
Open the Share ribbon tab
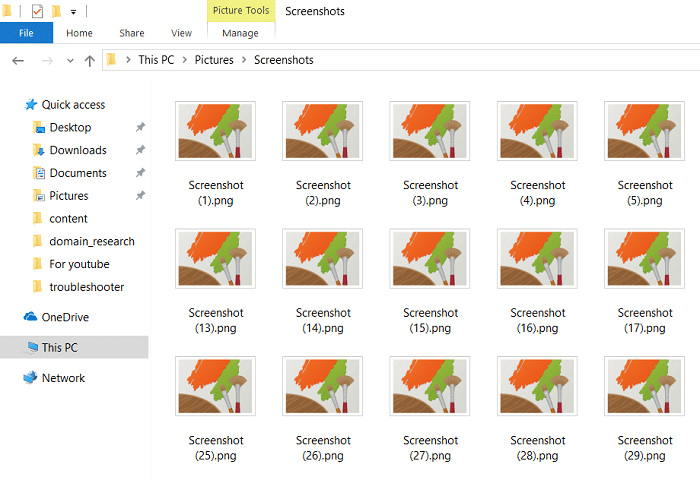tap(132, 33)
